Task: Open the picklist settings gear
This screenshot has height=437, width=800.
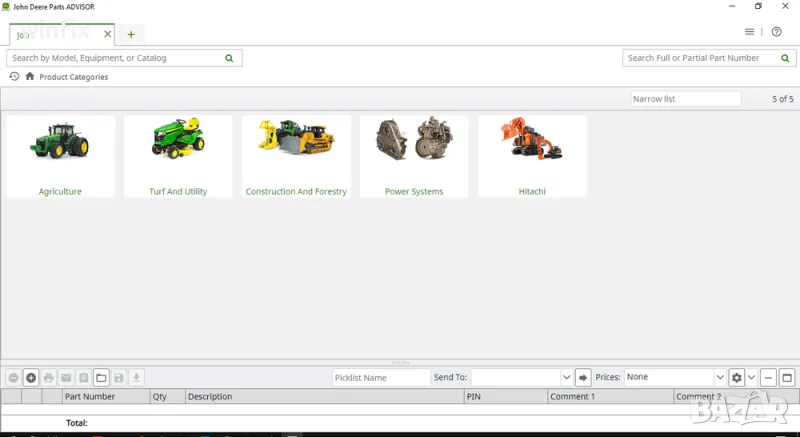Action: 737,378
